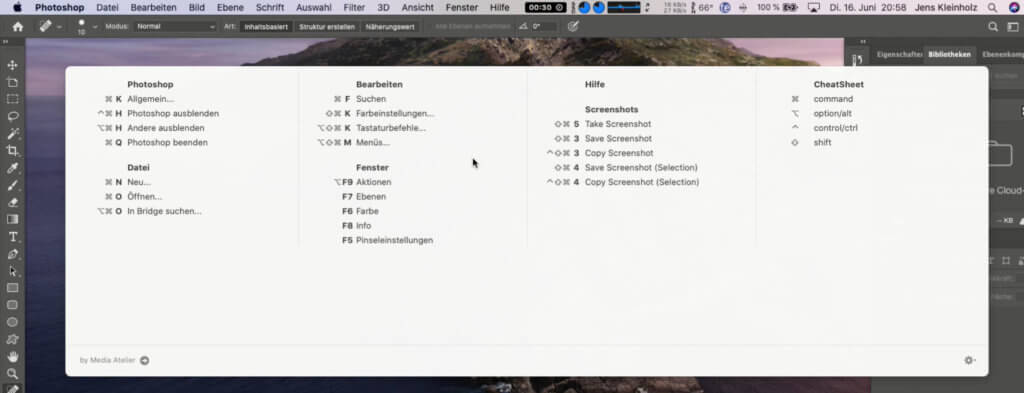The image size is (1024, 393).
Task: Select the Rectangular Marquee tool
Action: [x=12, y=99]
